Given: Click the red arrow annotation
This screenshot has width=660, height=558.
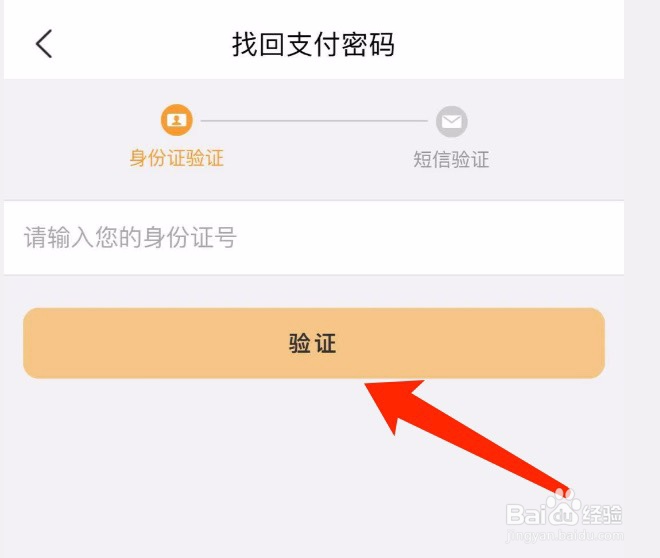Looking at the screenshot, I should 465,435.
